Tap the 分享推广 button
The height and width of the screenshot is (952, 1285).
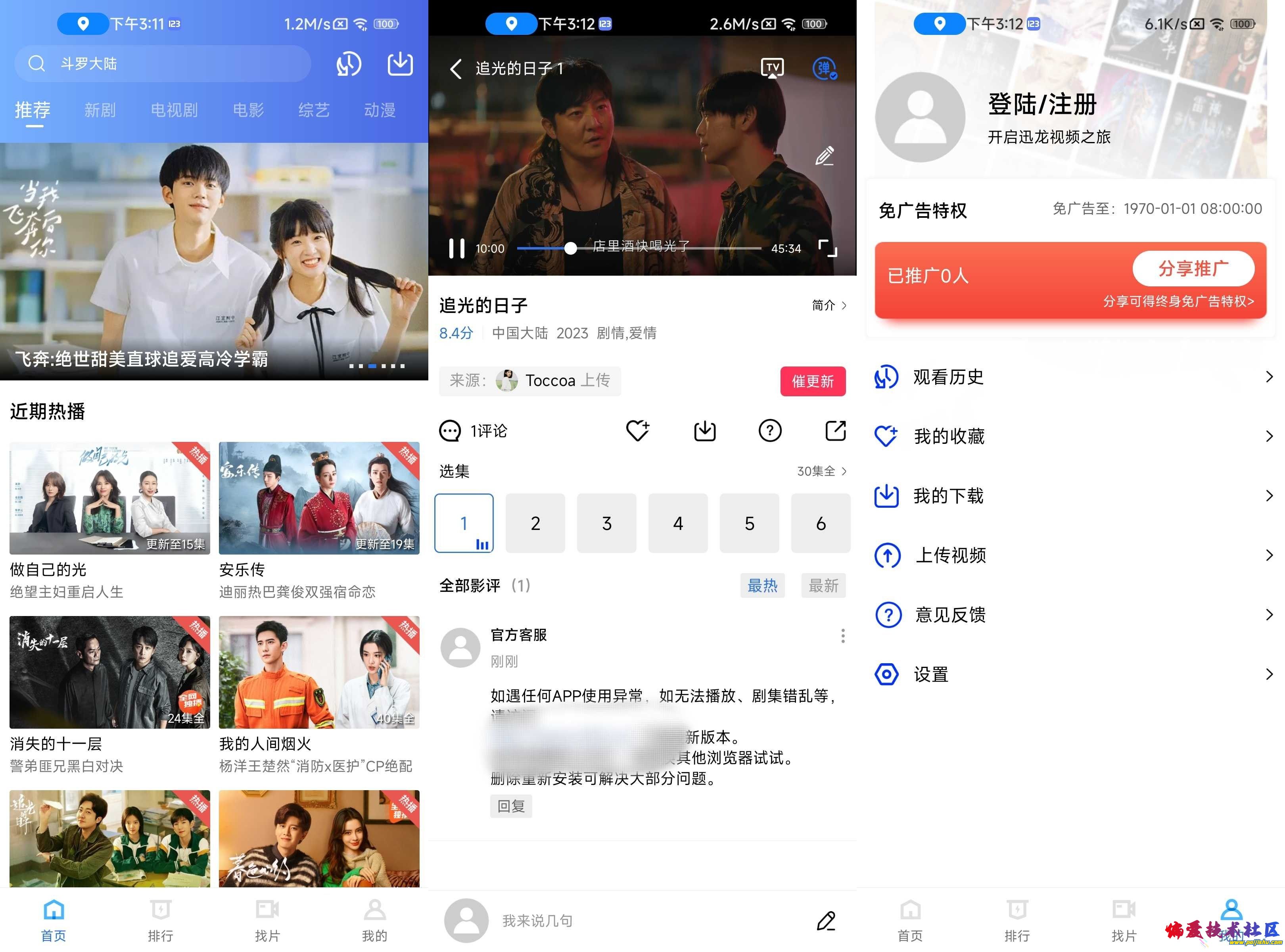pyautogui.click(x=1193, y=269)
